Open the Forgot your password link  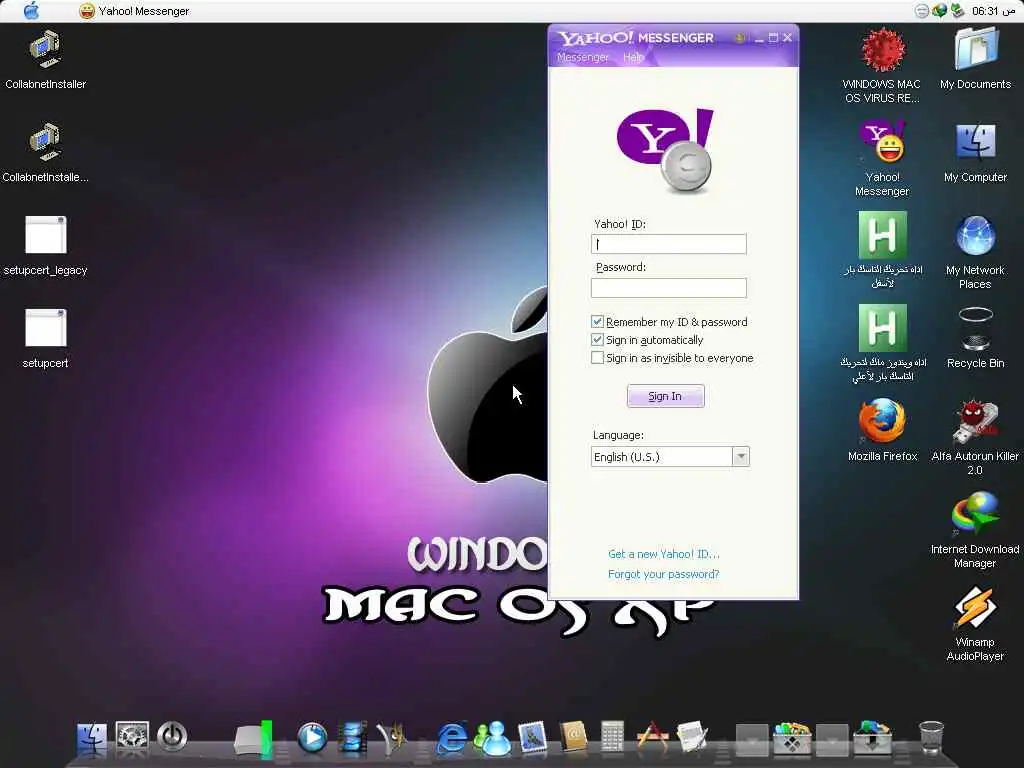(664, 574)
